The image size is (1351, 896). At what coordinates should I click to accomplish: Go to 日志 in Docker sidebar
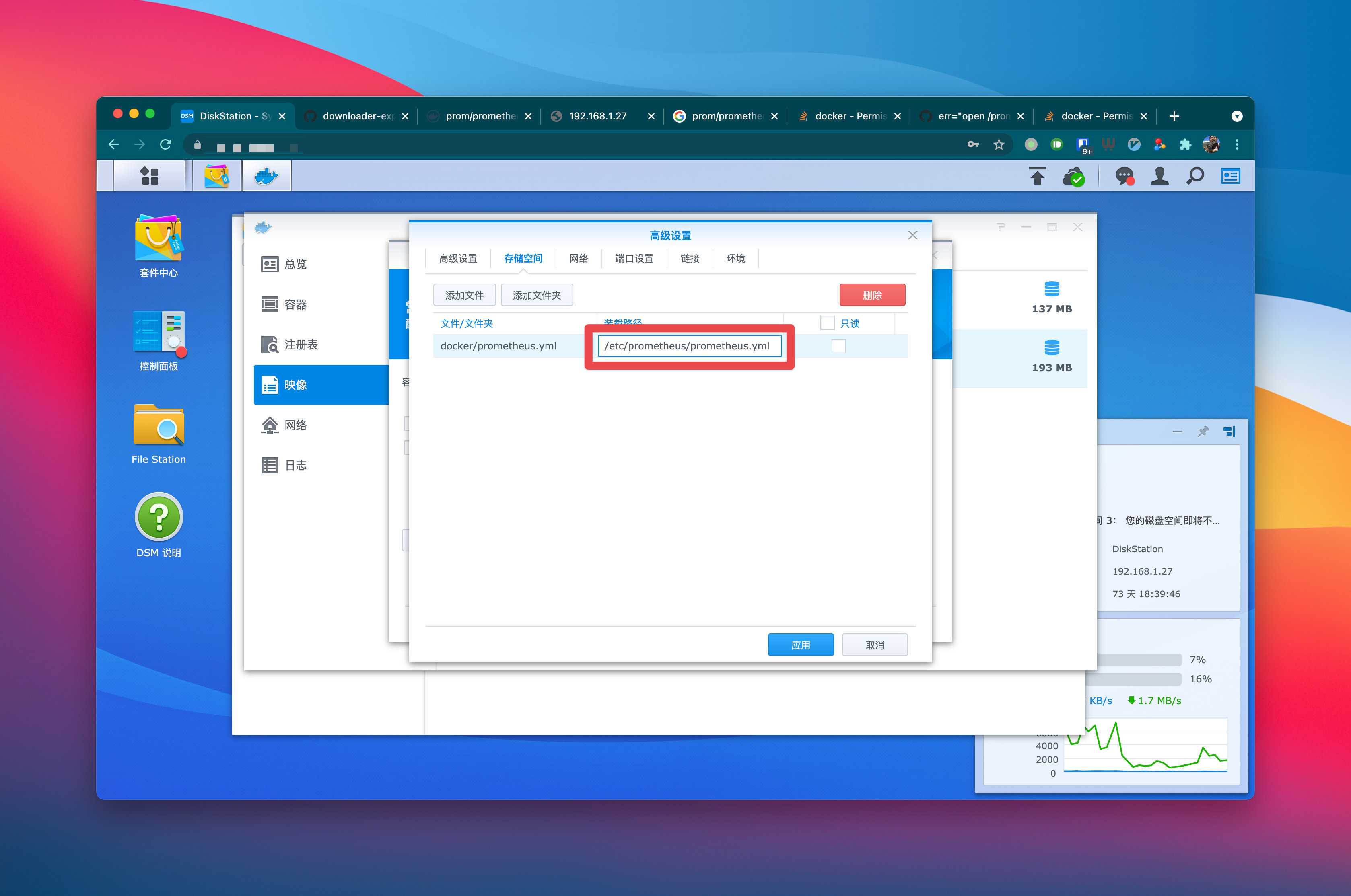click(x=321, y=465)
